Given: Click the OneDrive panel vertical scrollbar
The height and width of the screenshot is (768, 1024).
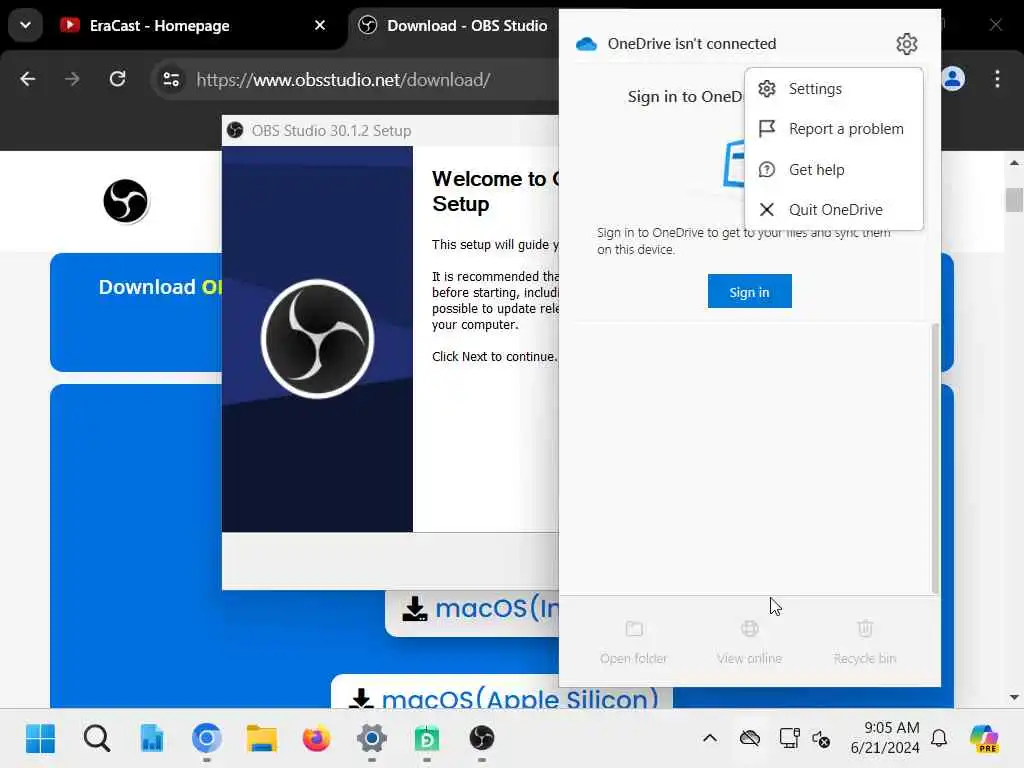Looking at the screenshot, I should pos(935,458).
